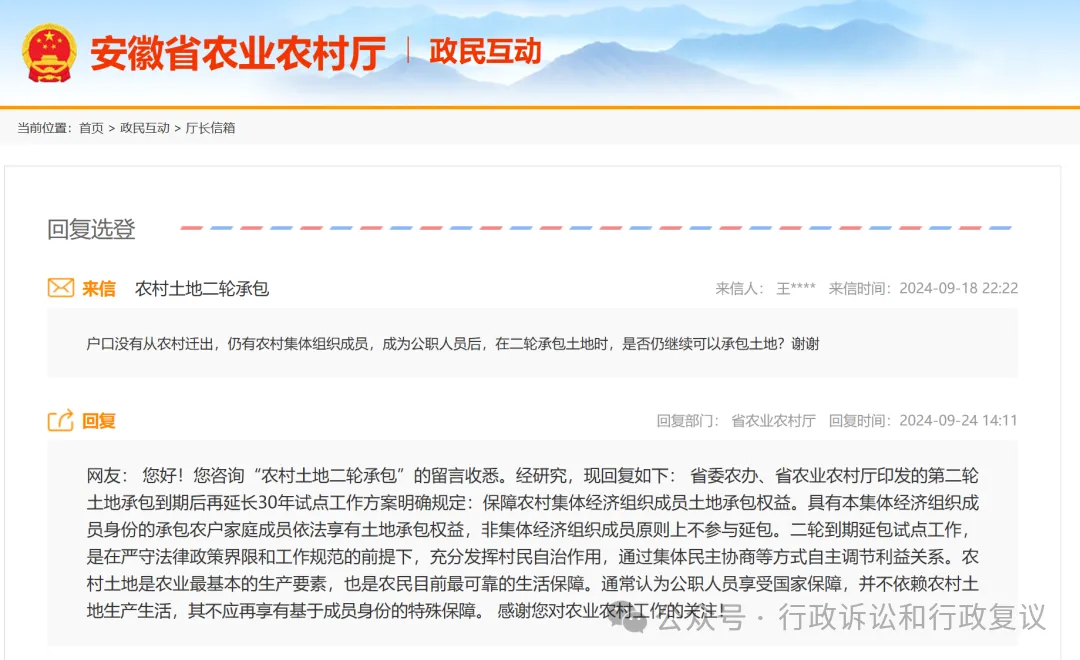Image resolution: width=1080 pixels, height=660 pixels.
Task: Click the 当前位置 breadcrumb label
Action: coord(45,128)
